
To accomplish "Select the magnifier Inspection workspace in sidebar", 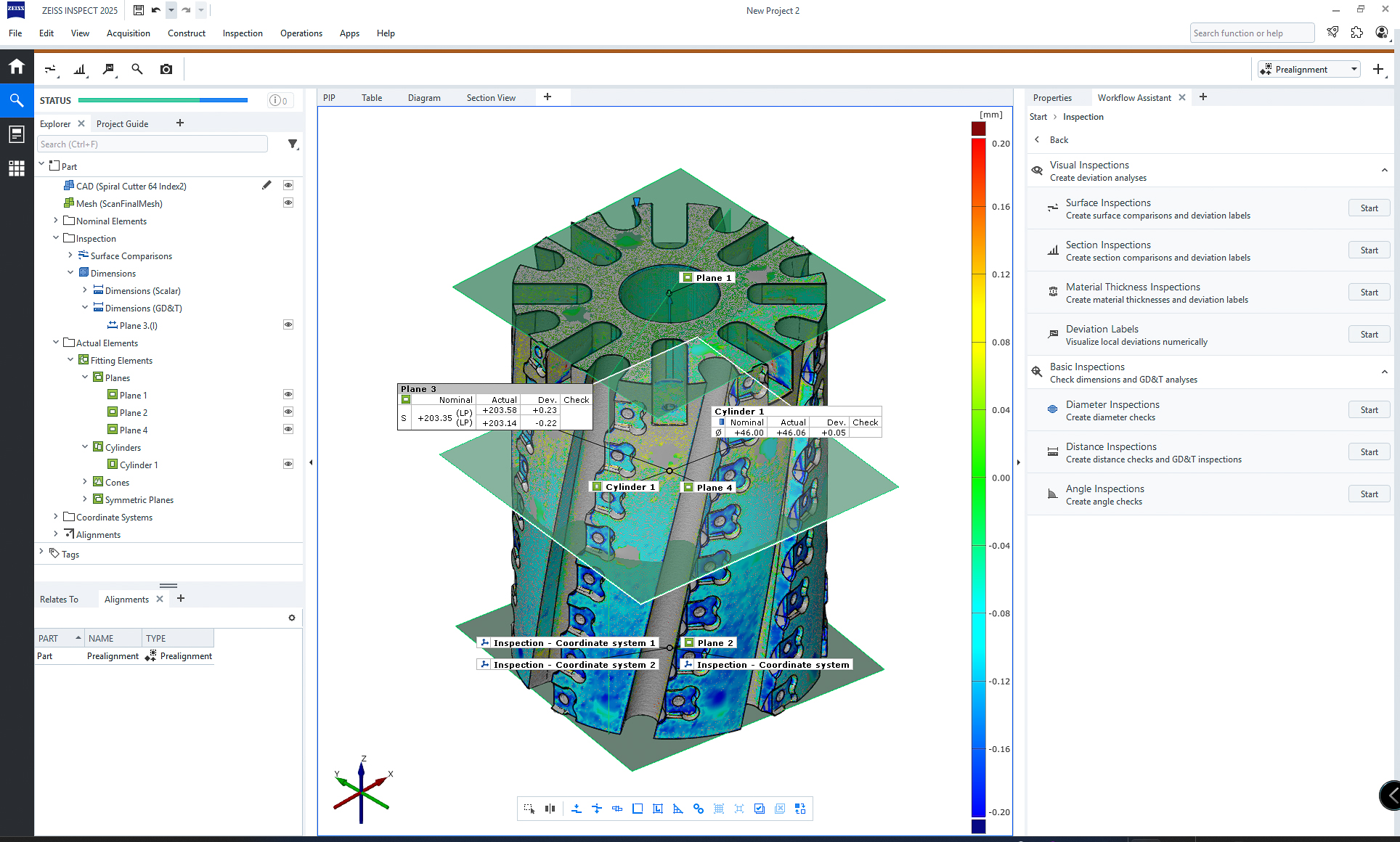I will click(17, 100).
